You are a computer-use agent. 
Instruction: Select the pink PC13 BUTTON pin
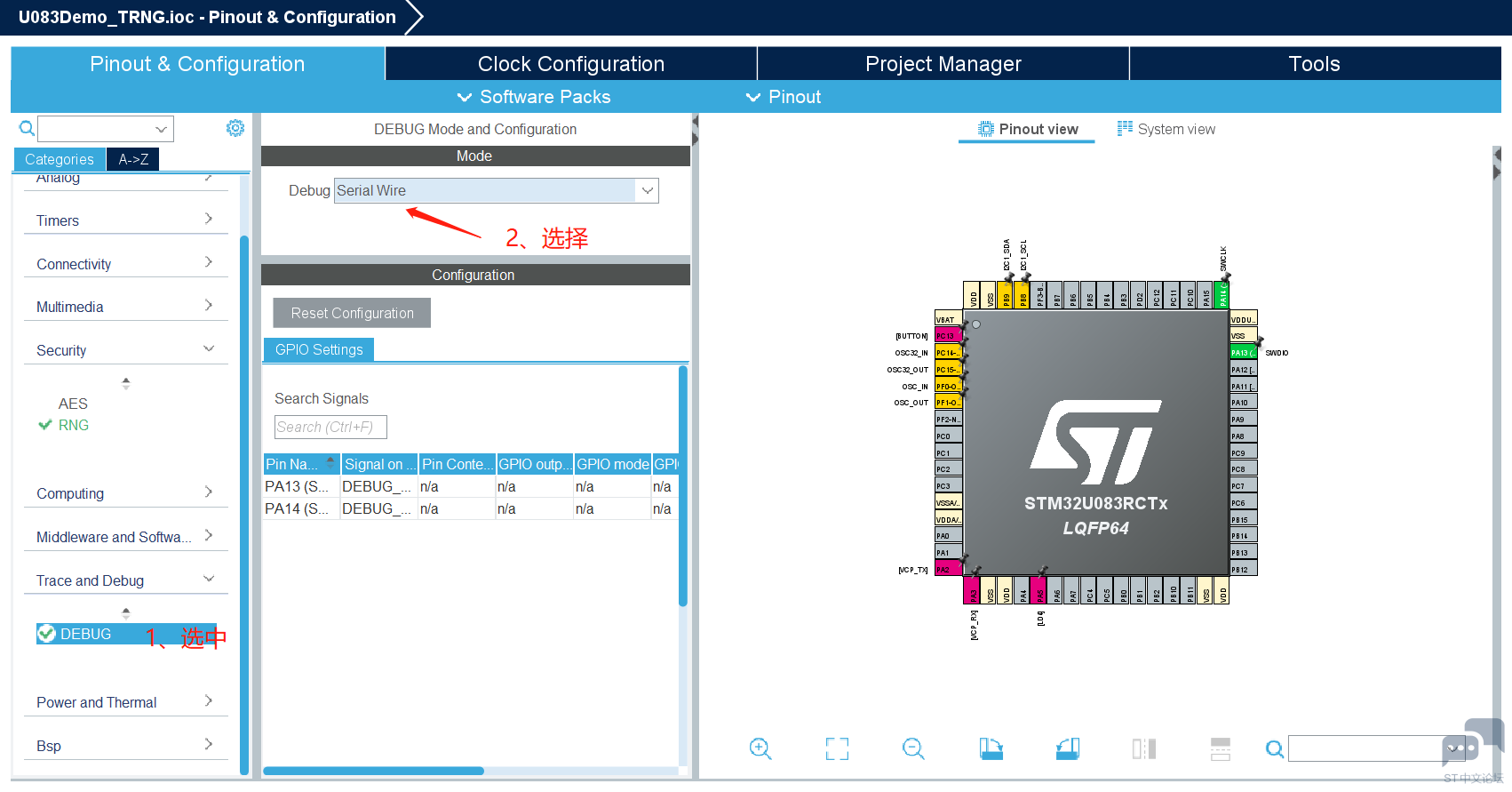click(948, 336)
